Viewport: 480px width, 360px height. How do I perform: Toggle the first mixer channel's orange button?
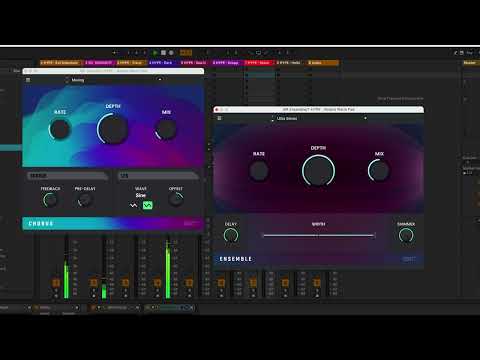click(x=56, y=283)
